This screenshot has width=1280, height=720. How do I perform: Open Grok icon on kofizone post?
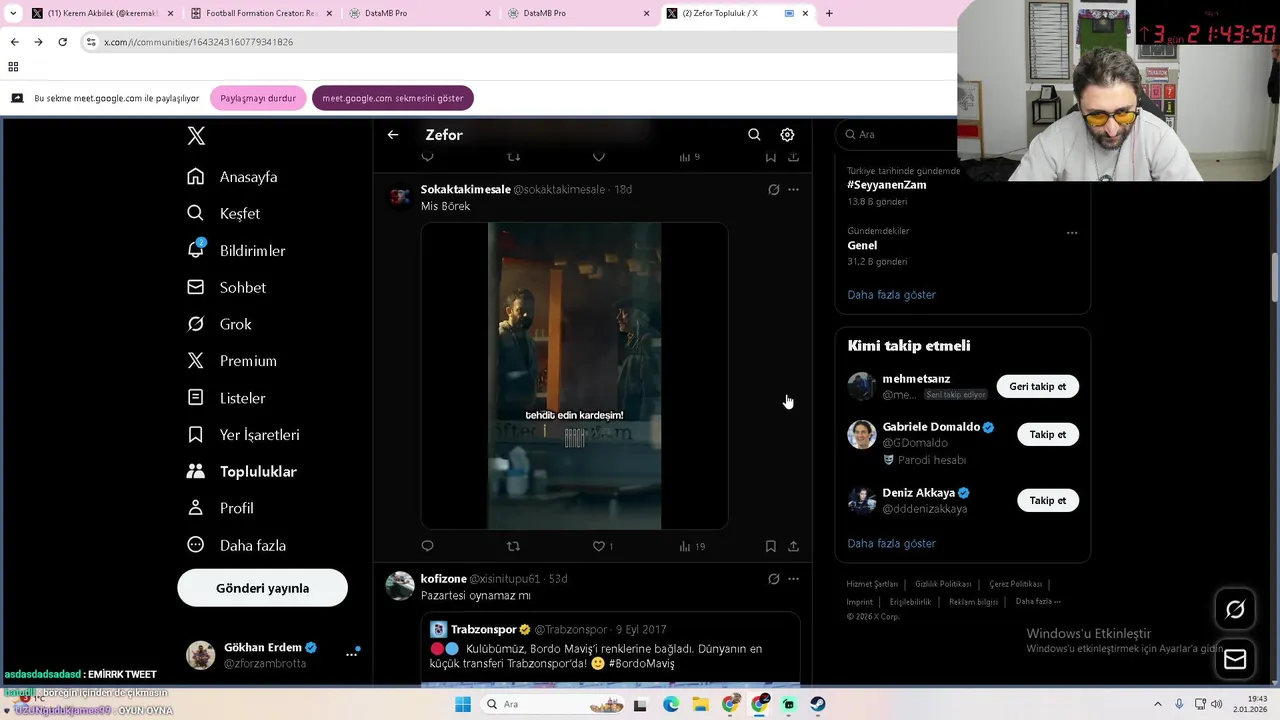pyautogui.click(x=773, y=579)
